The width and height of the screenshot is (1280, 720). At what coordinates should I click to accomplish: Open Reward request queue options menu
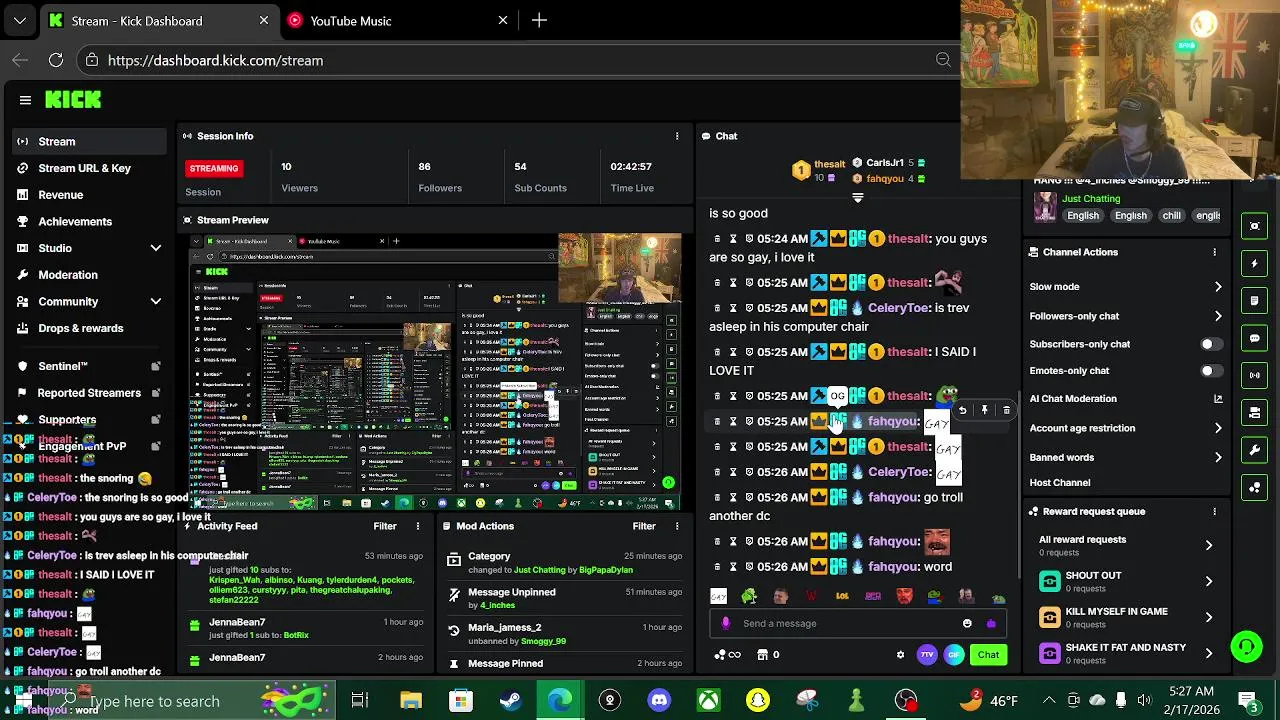pos(1215,511)
